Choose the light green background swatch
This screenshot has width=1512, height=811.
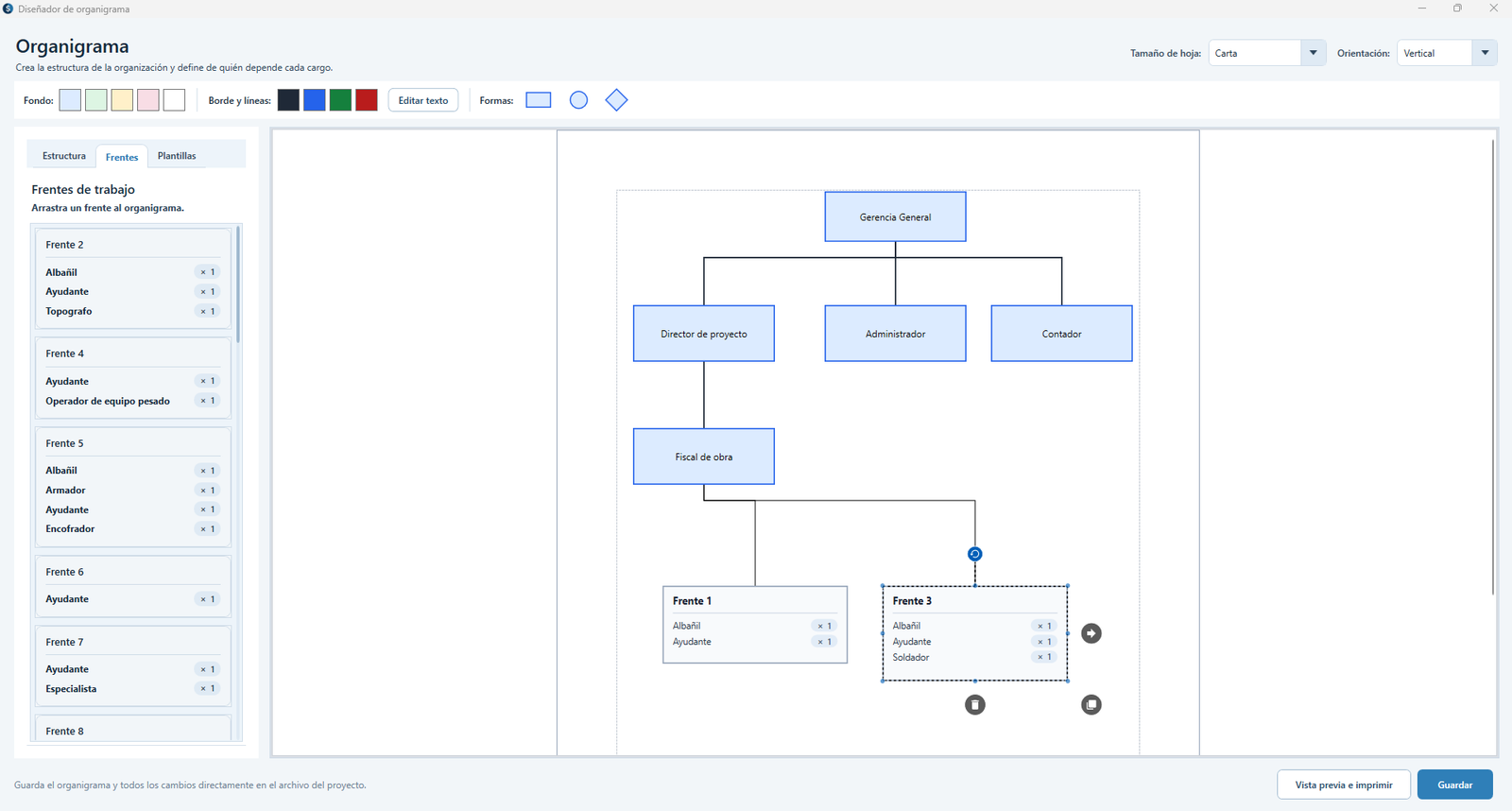(x=96, y=100)
